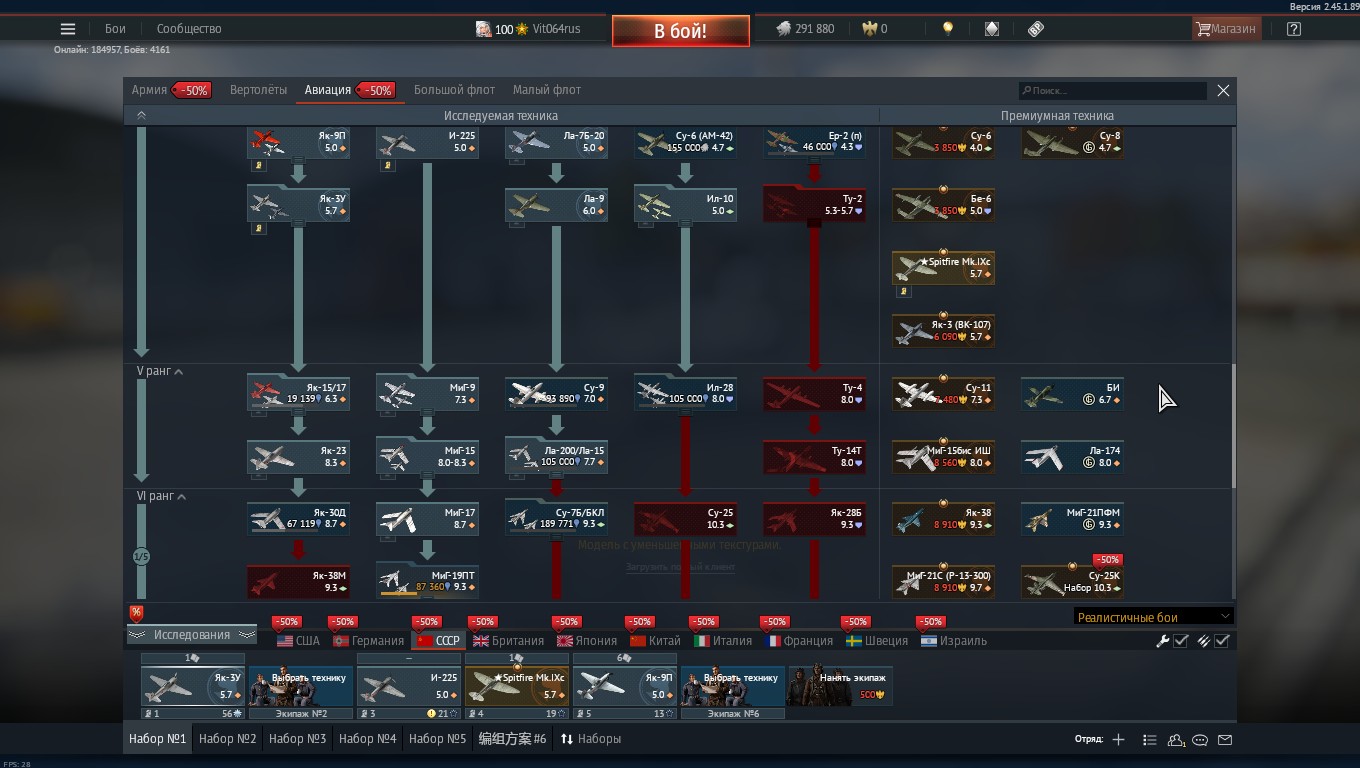Image resolution: width=1360 pixels, height=768 pixels.
Task: Open the squad list icon
Action: pyautogui.click(x=1149, y=740)
